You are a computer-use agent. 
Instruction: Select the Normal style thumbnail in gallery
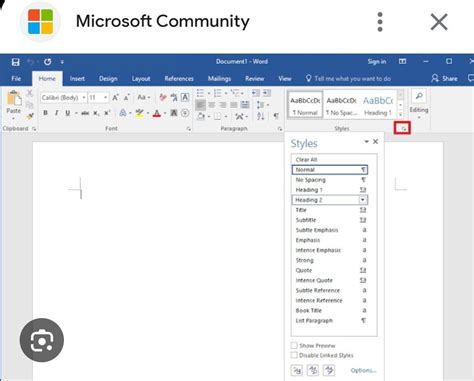(305, 105)
